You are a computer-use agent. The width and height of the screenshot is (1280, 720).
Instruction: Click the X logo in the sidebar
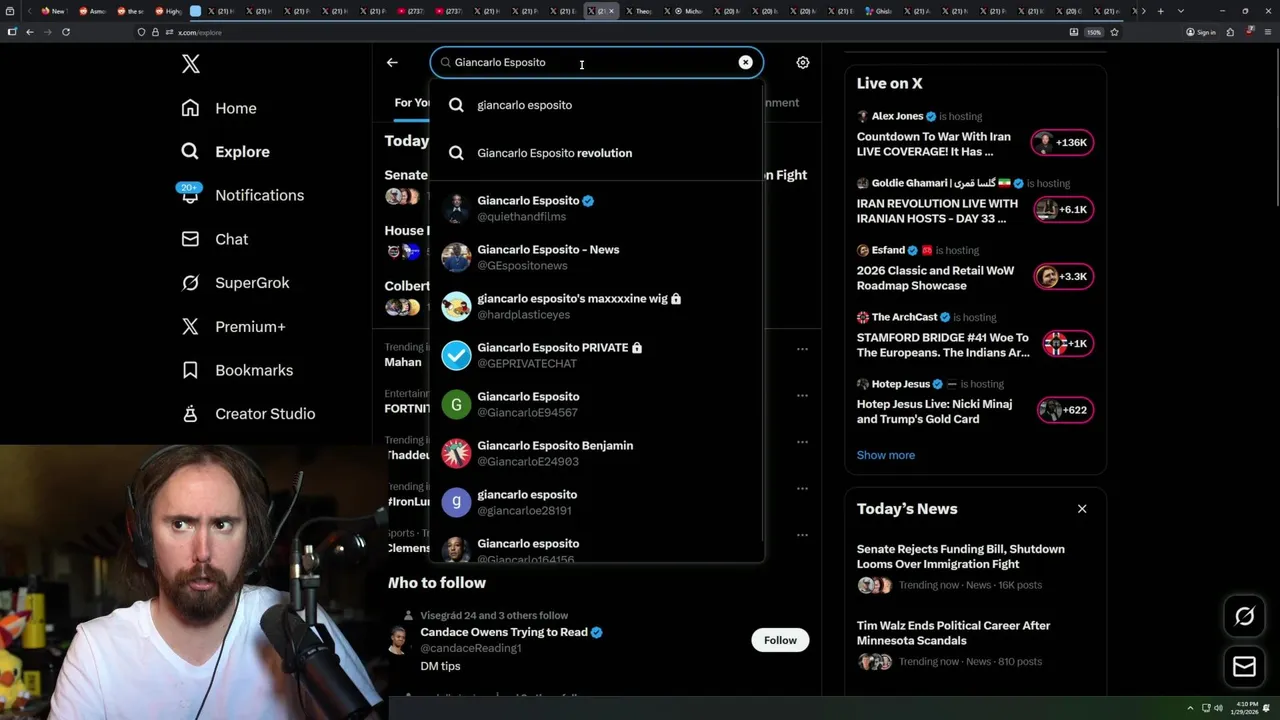click(191, 65)
